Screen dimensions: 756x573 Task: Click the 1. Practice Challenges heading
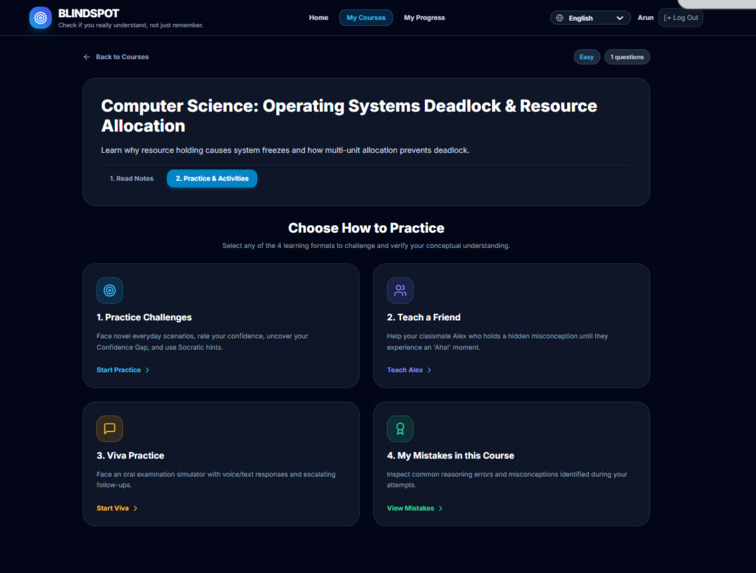[x=144, y=317]
